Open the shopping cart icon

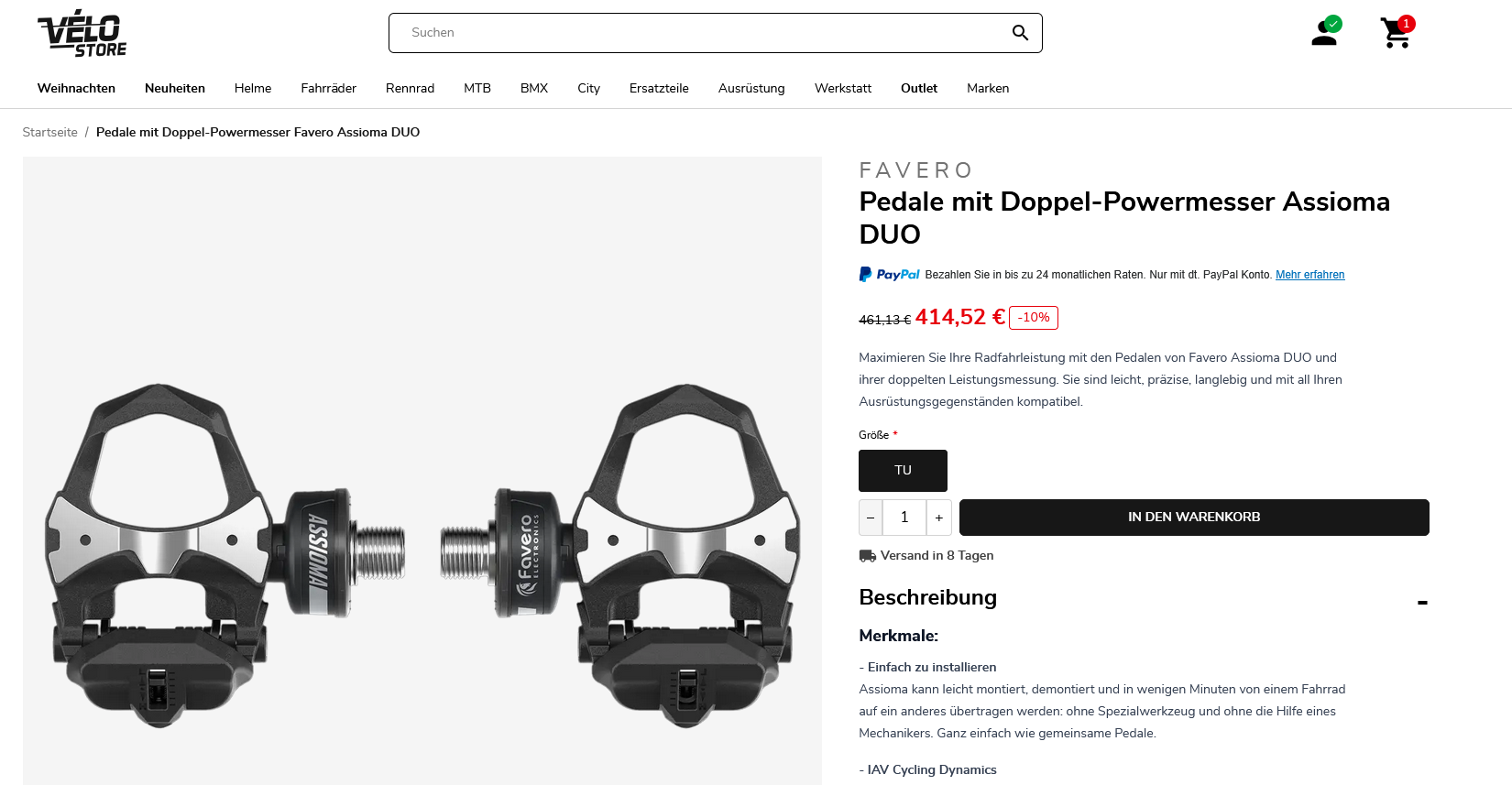tap(1397, 32)
